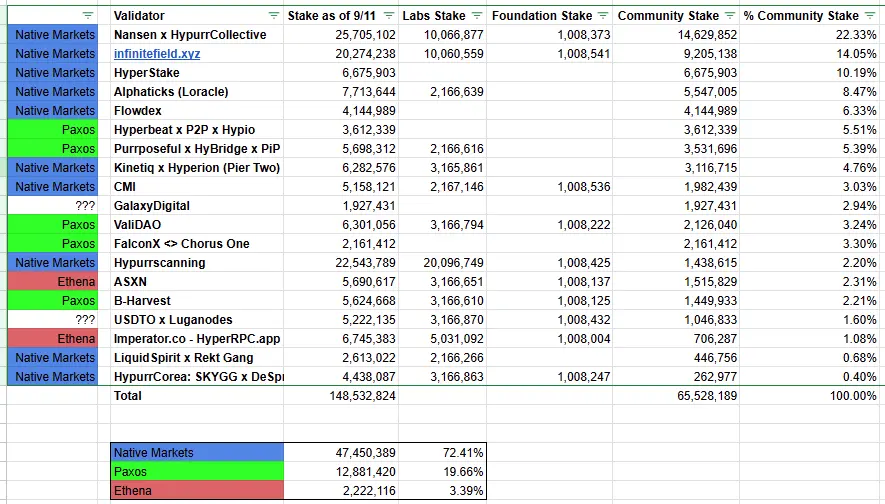Select the Native Markets tag beside Flowdex
885x504 pixels.
tap(52, 111)
